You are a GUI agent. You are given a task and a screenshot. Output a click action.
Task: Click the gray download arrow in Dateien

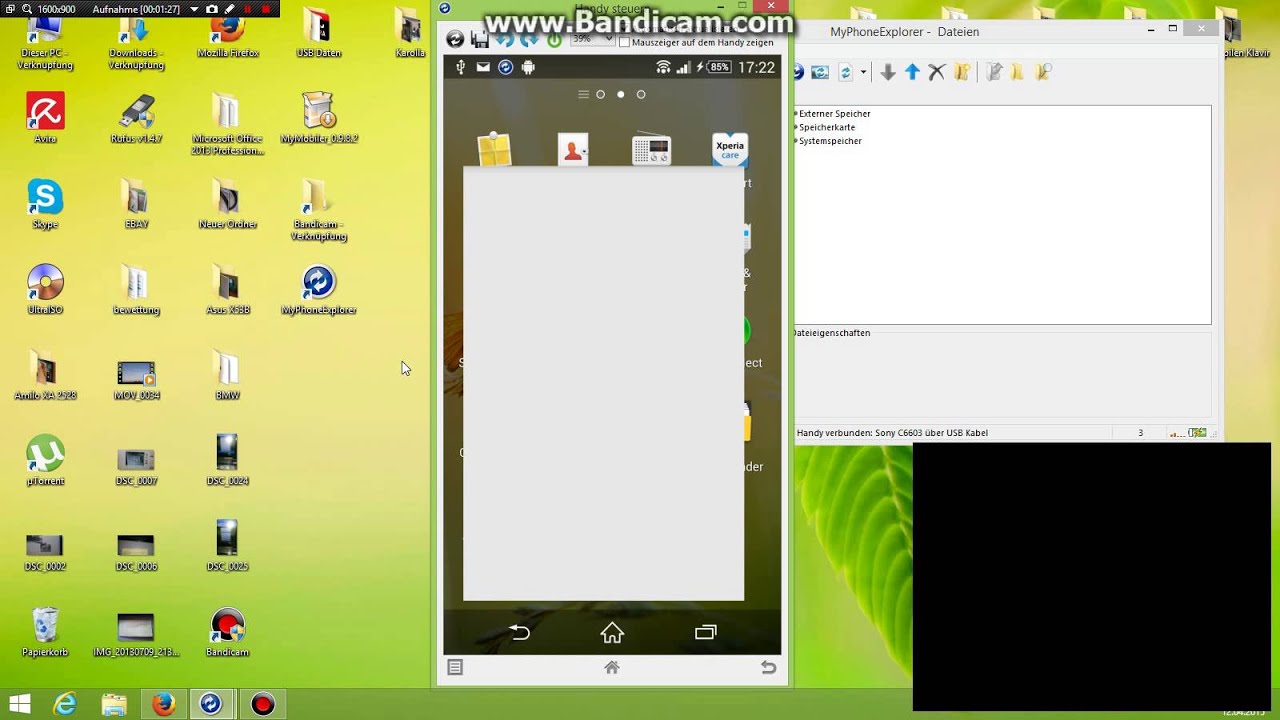(x=887, y=72)
